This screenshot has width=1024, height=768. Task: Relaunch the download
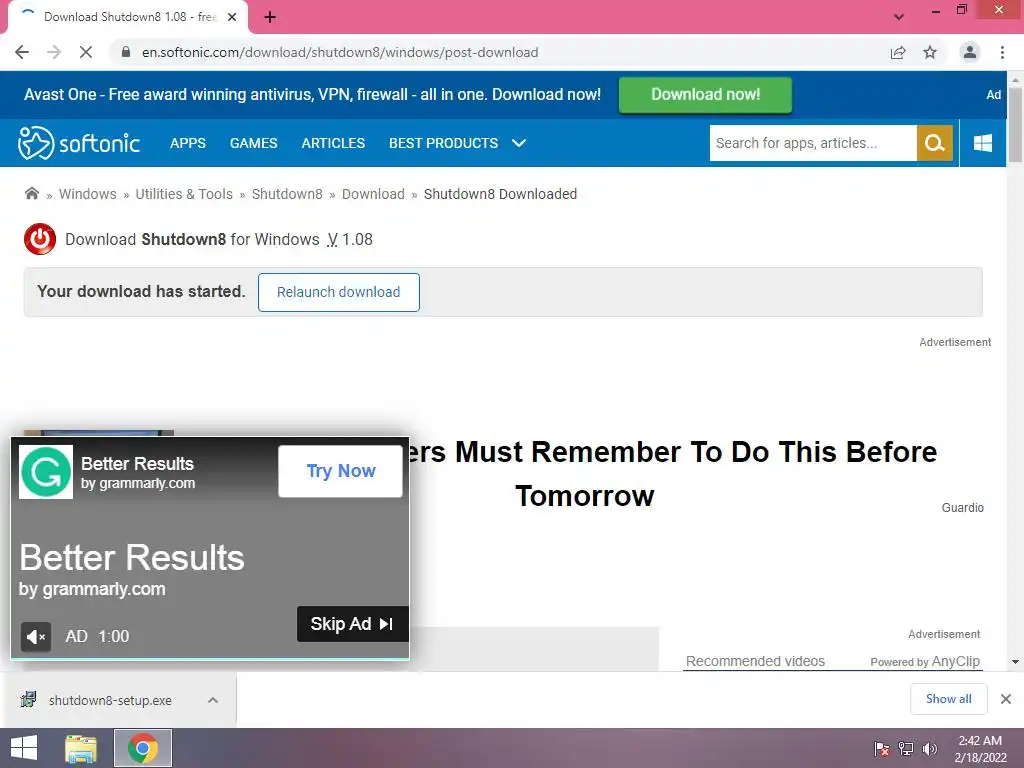[338, 292]
